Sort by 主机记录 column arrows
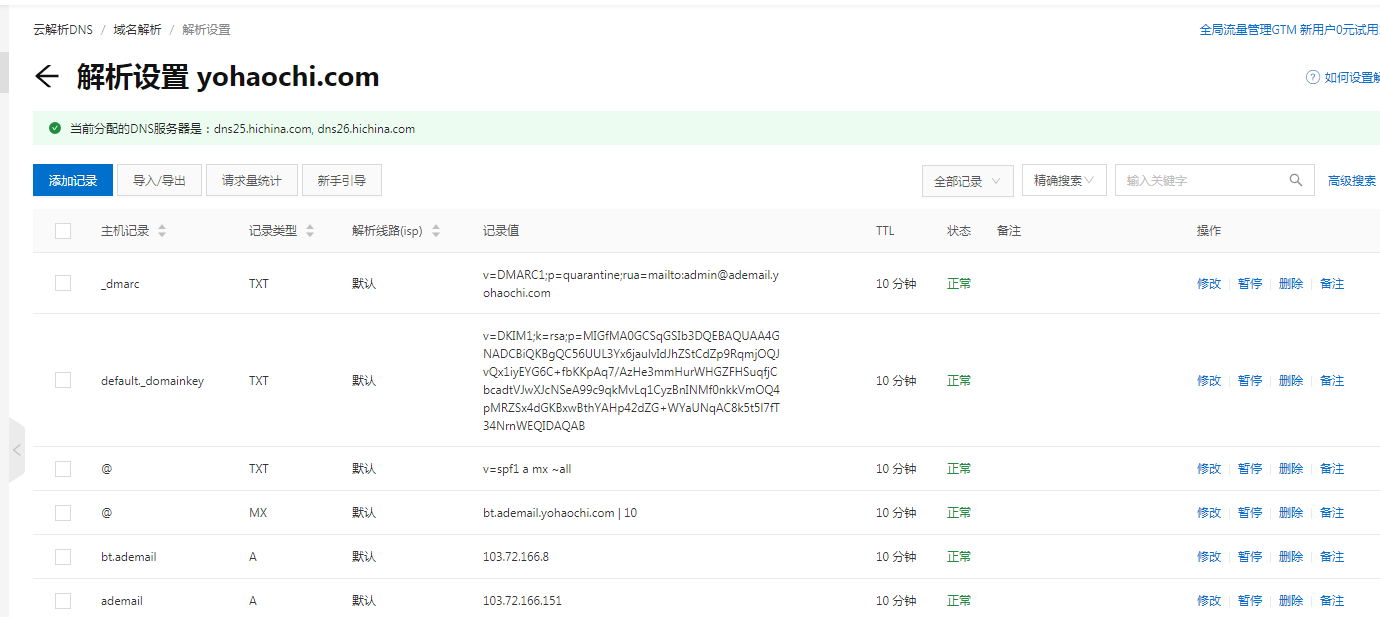Viewport: 1380px width, 617px height. (162, 231)
